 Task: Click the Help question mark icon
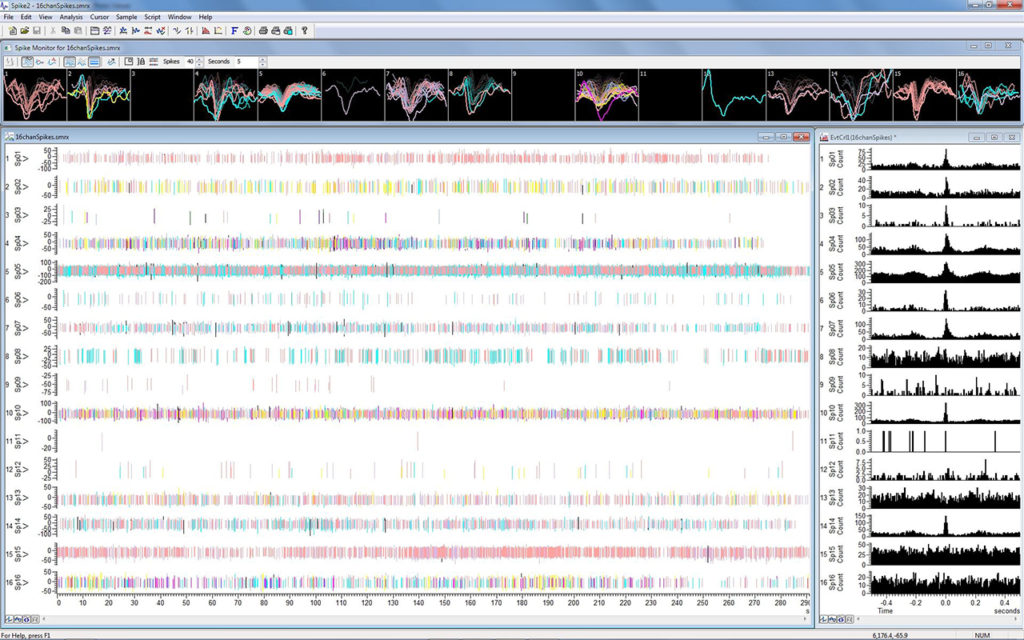[304, 31]
